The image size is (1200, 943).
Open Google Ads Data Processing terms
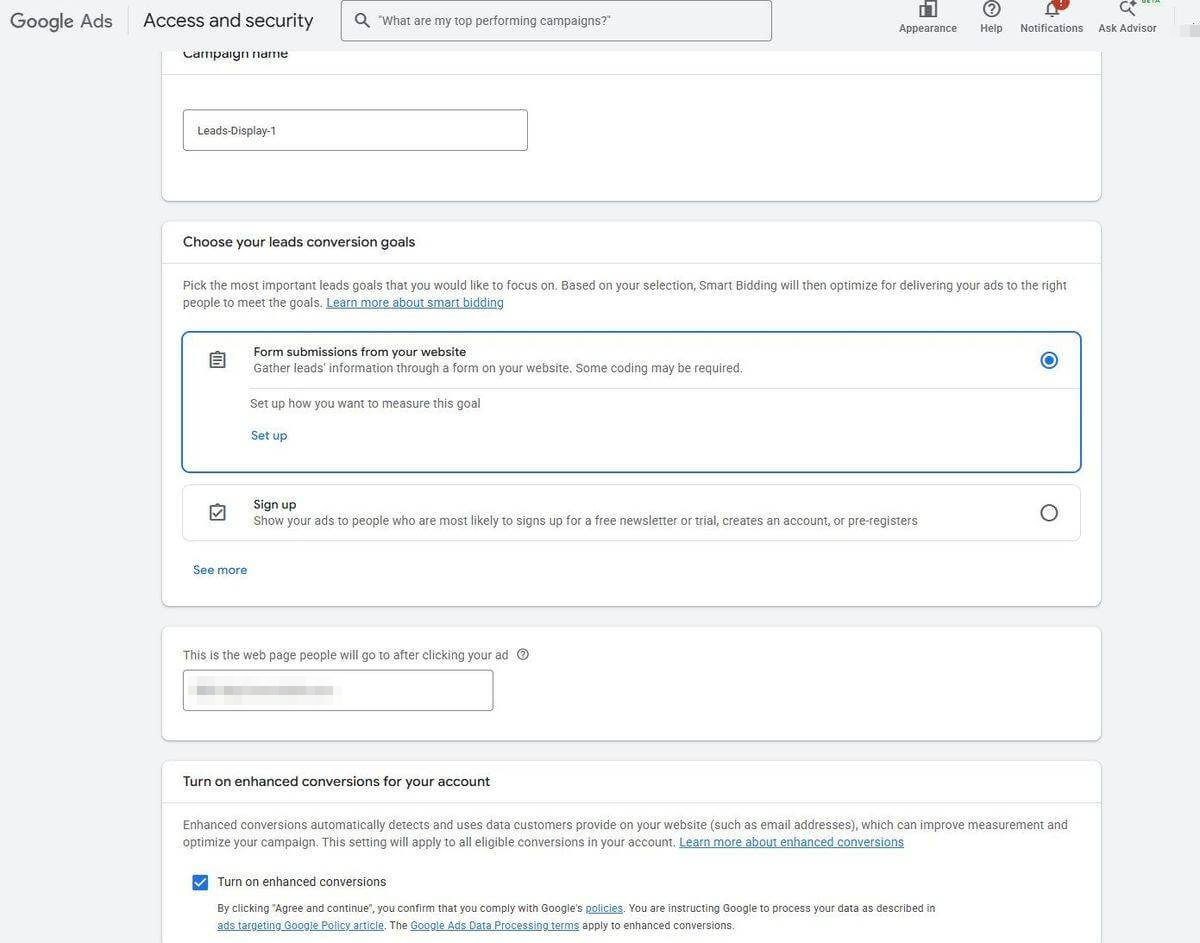click(495, 926)
